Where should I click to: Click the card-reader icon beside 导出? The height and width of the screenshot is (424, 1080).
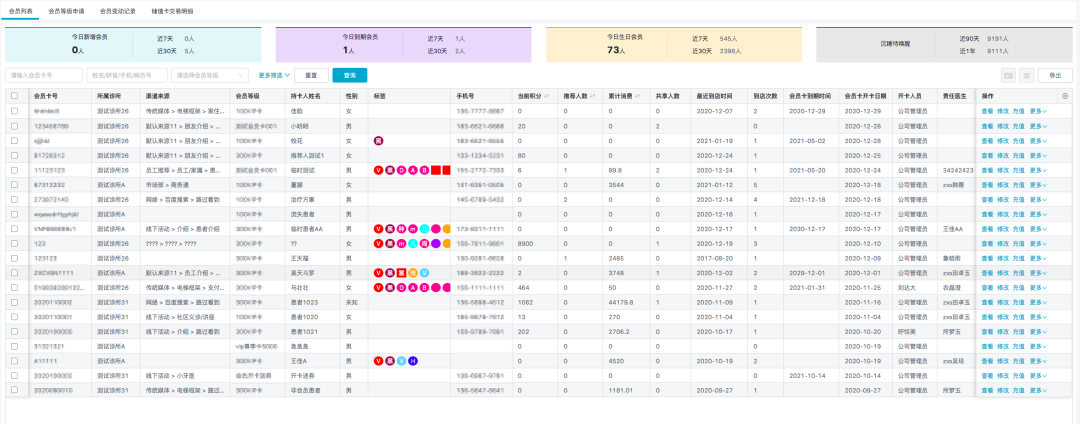coord(1008,76)
